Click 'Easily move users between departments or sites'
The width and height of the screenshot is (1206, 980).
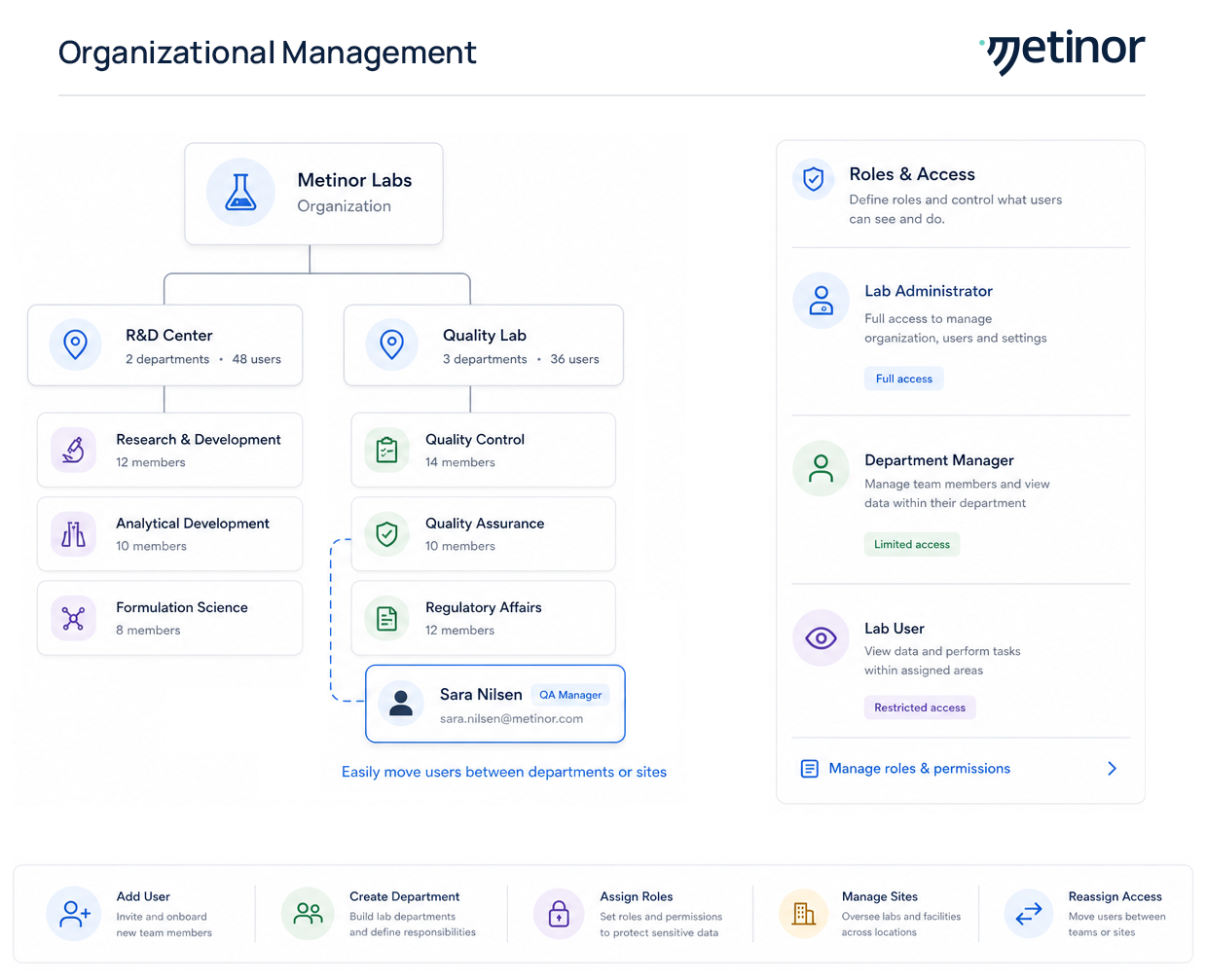pyautogui.click(x=504, y=772)
